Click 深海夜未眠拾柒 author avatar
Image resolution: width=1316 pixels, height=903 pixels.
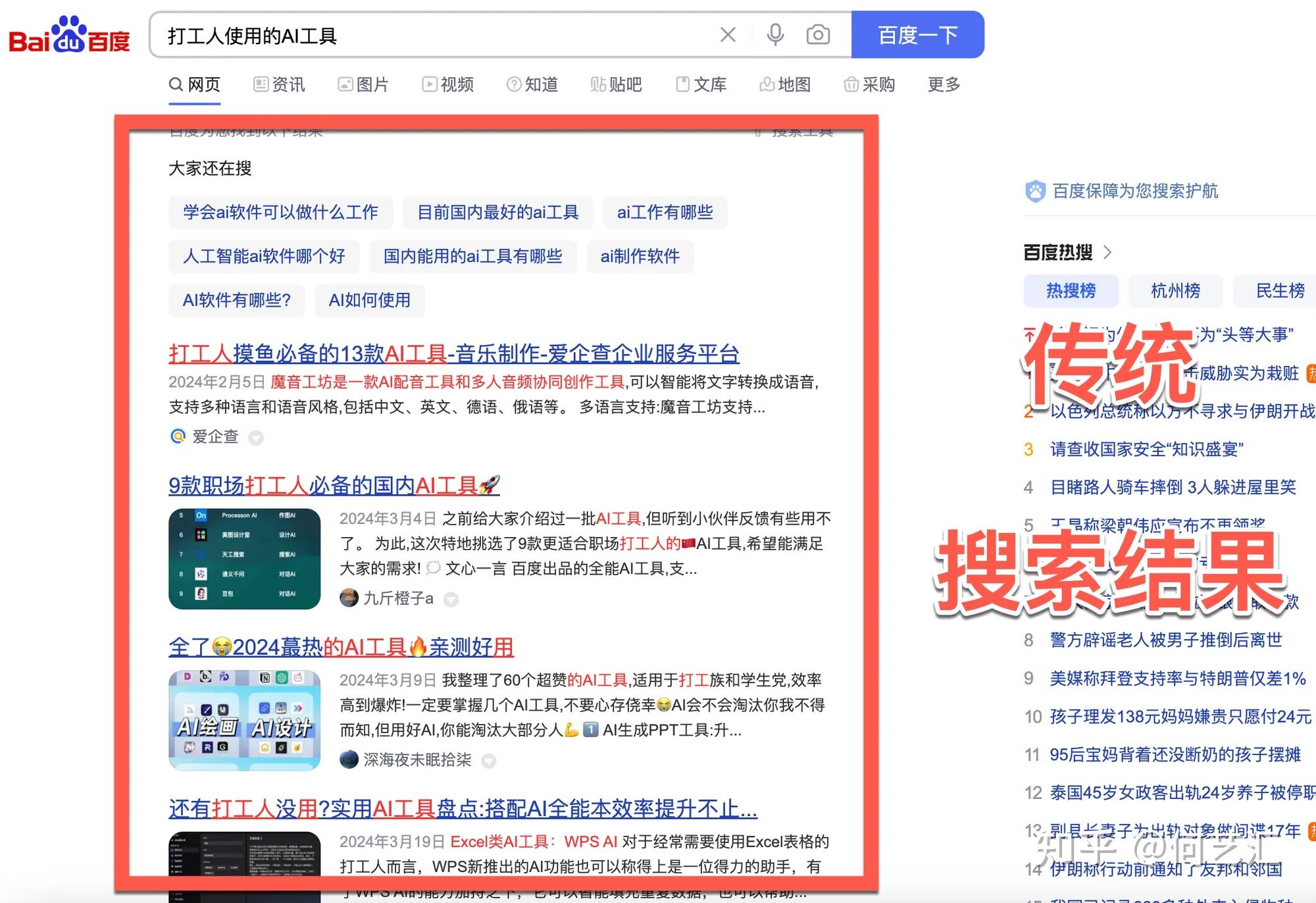349,760
